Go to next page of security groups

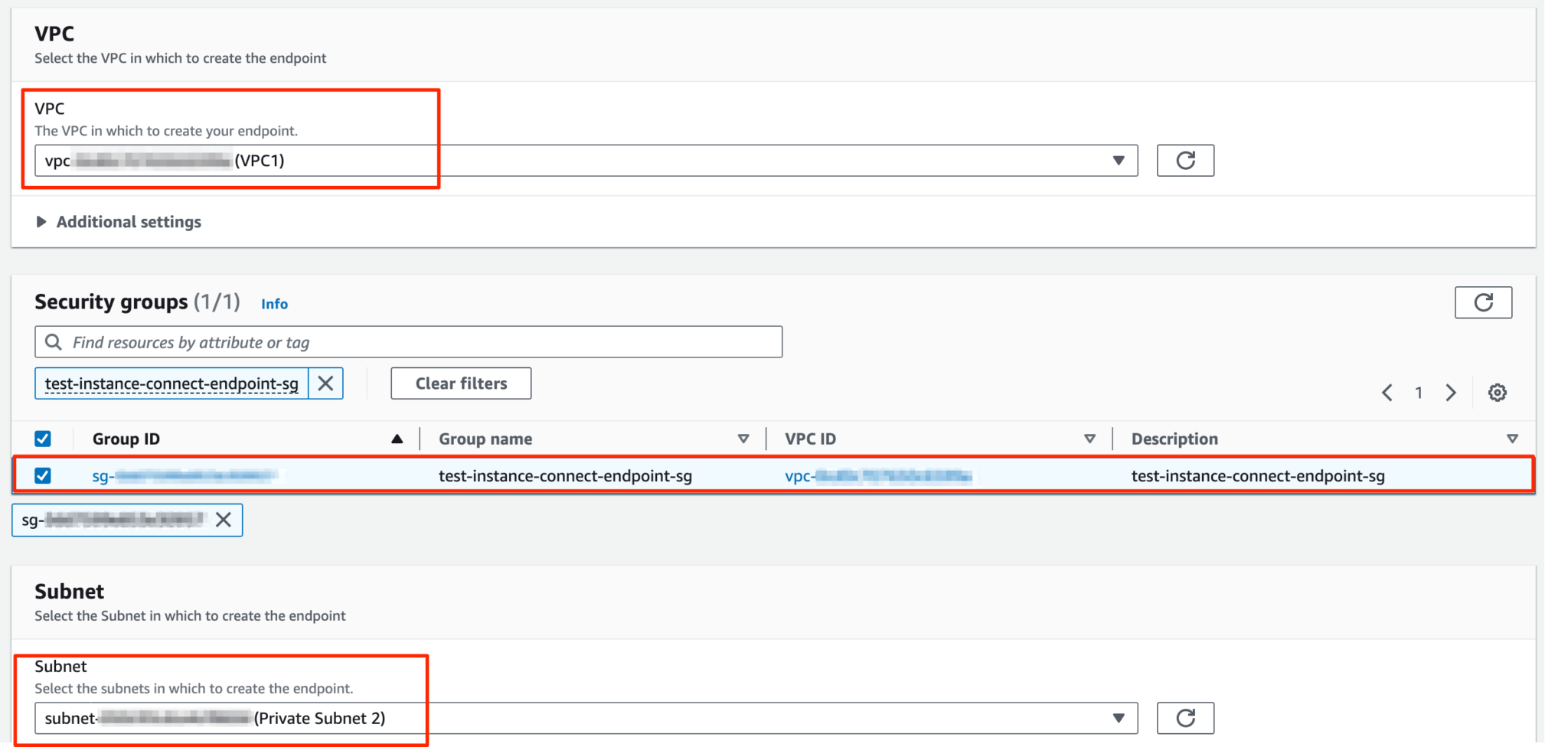click(x=1451, y=392)
